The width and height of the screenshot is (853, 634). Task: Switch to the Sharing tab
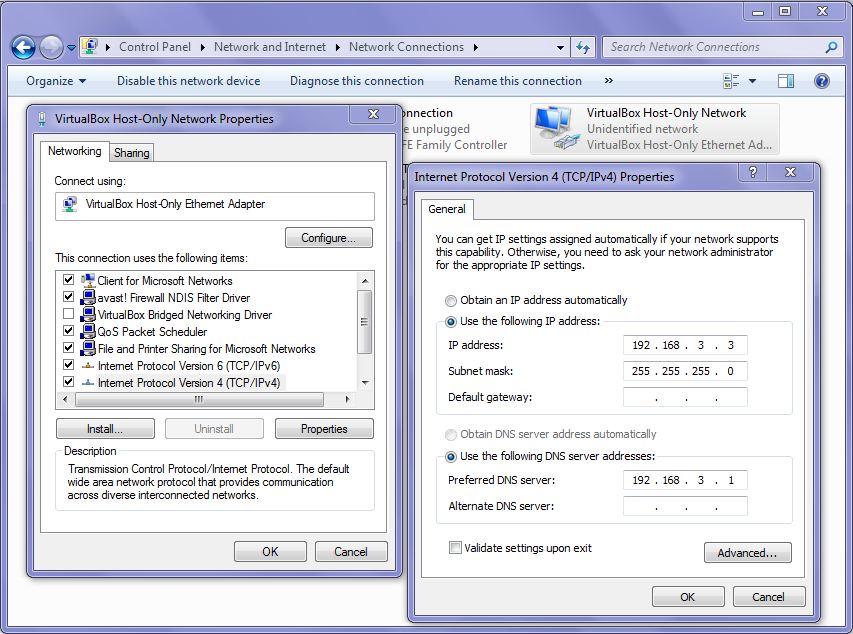coord(132,153)
